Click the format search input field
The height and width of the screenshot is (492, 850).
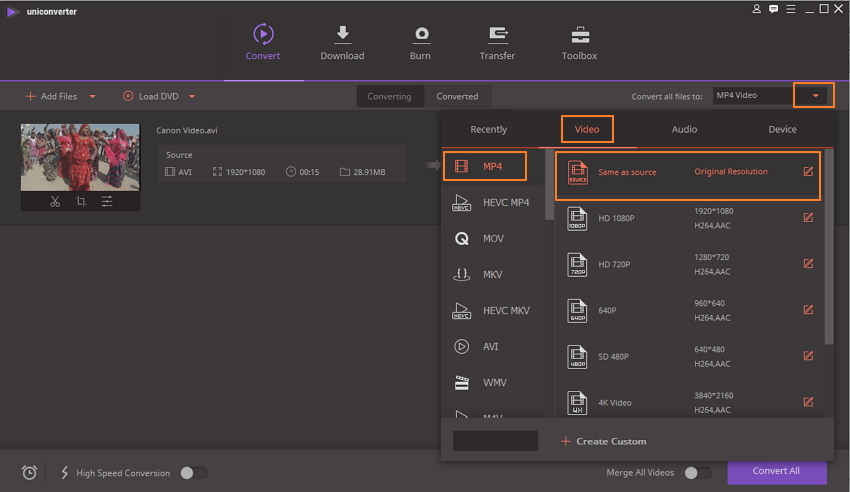(495, 441)
